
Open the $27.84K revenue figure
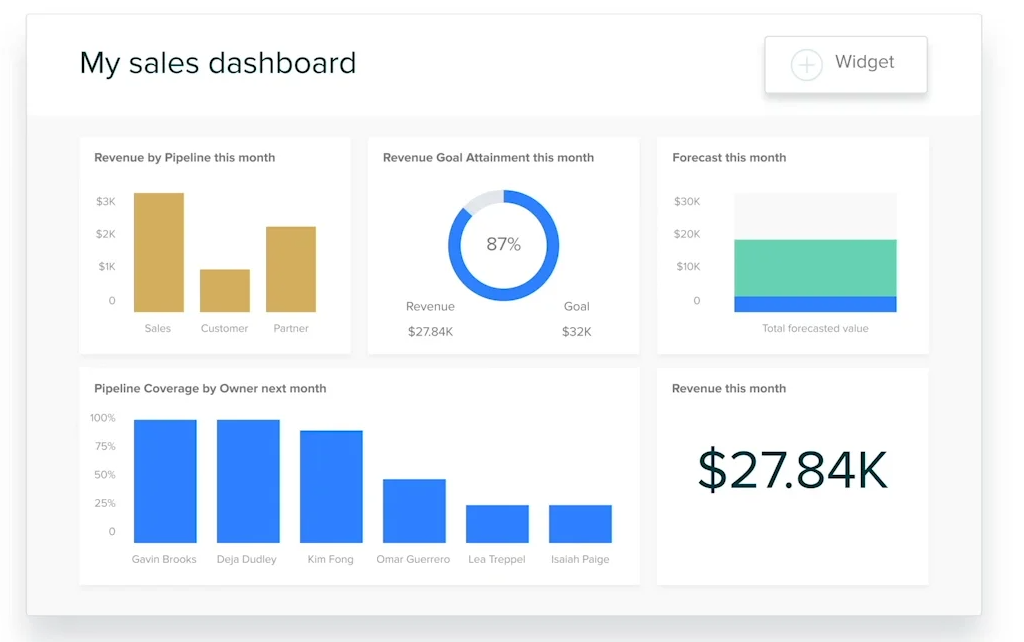792,471
